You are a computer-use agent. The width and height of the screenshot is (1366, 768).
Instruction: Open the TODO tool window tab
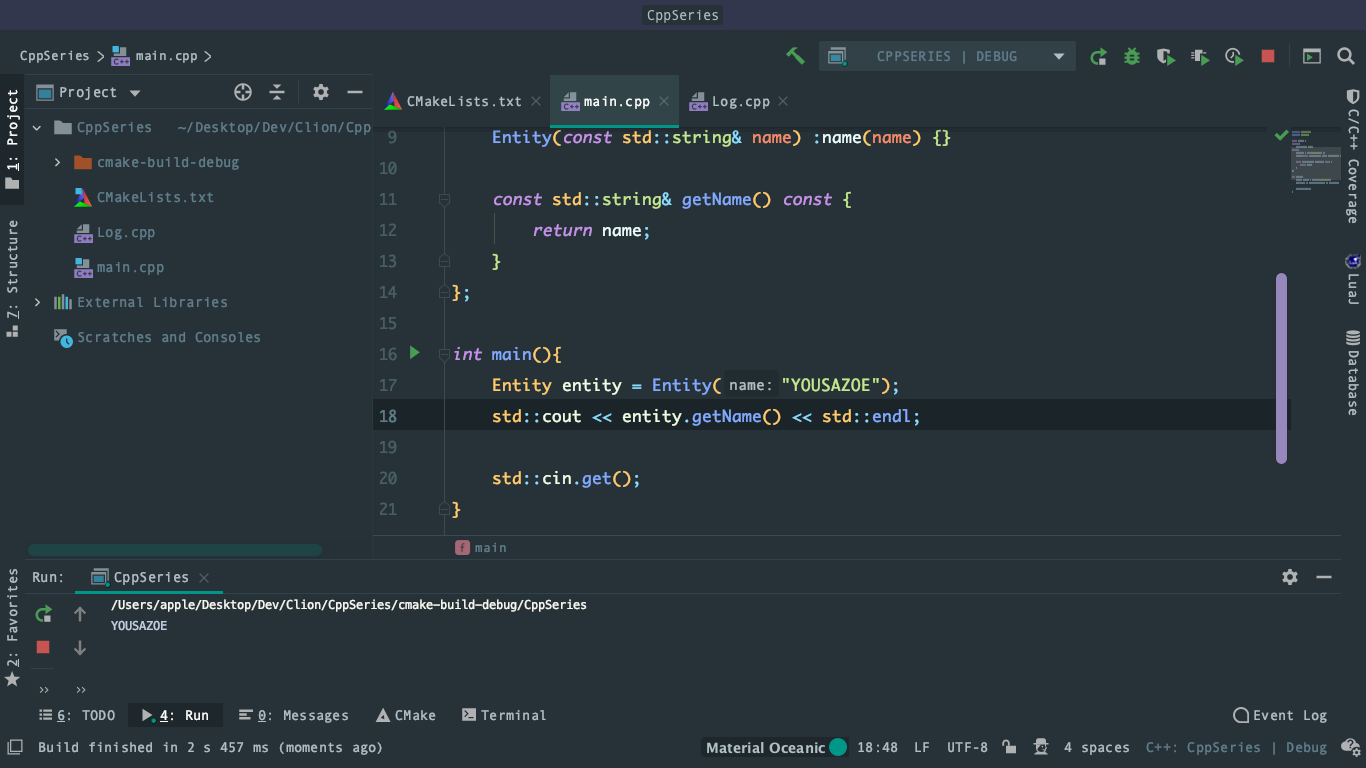pos(77,715)
